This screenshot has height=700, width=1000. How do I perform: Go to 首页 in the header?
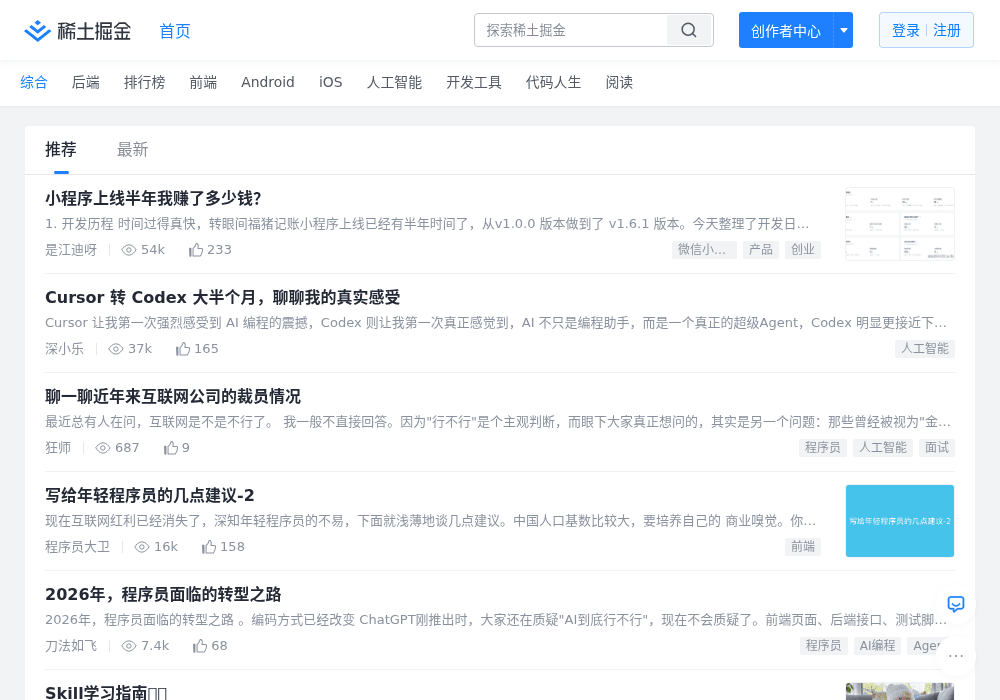[x=175, y=31]
